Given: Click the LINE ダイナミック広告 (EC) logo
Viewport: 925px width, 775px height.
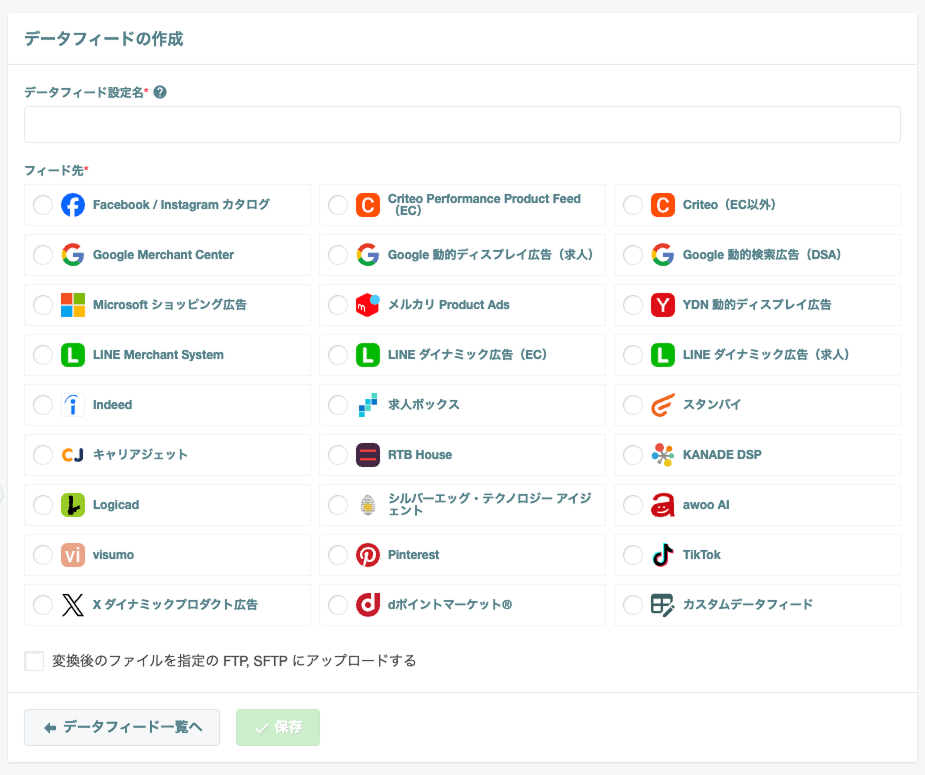Looking at the screenshot, I should click(x=368, y=355).
